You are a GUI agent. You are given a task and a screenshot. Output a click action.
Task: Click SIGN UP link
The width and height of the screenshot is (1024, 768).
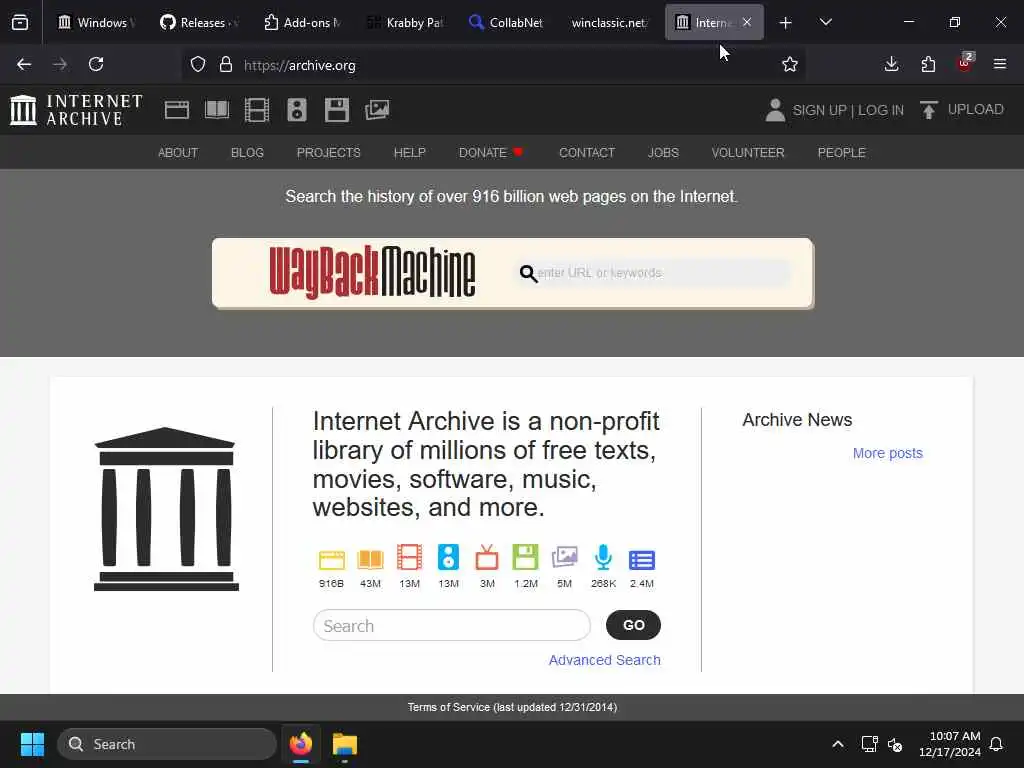click(x=819, y=110)
